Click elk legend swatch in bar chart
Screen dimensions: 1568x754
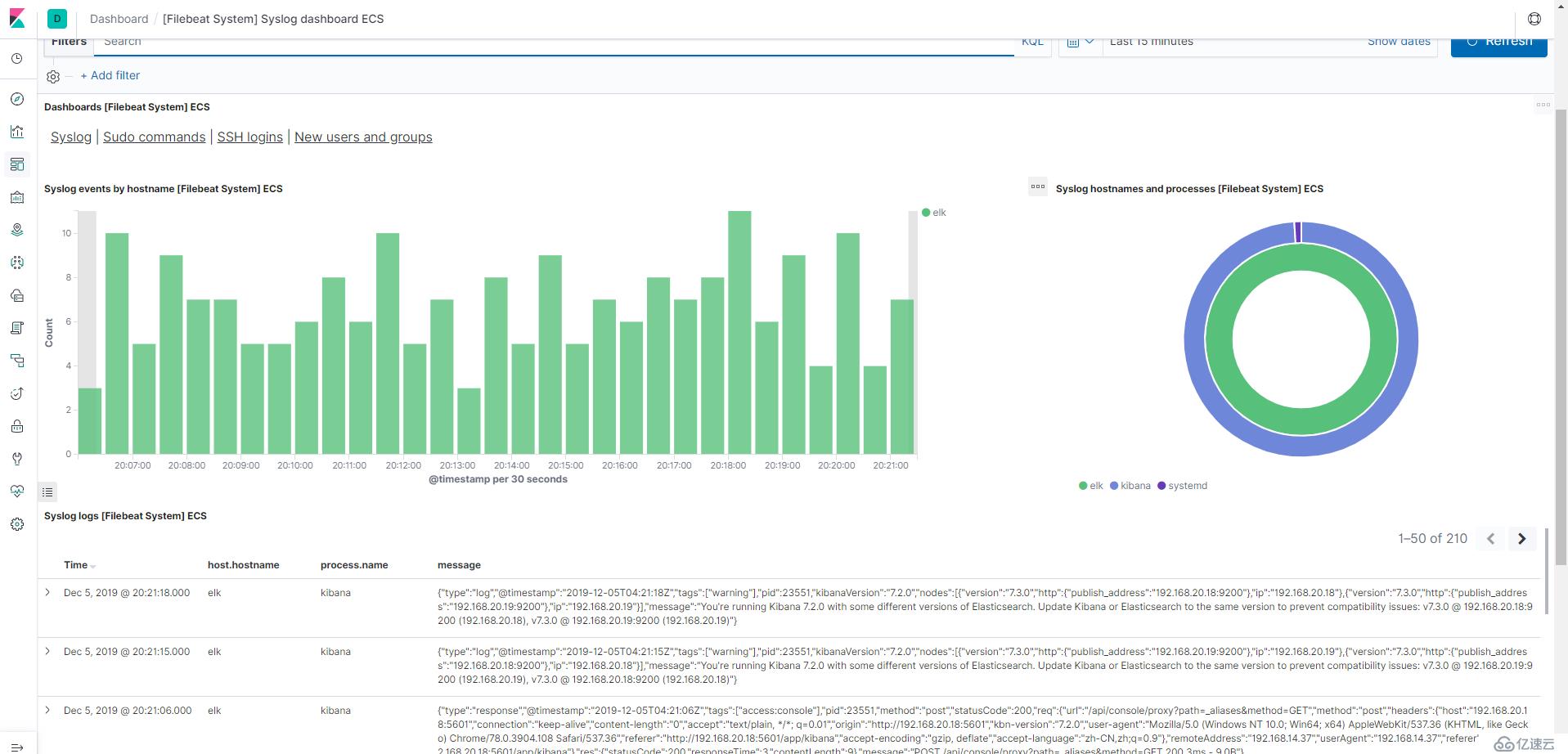click(926, 213)
